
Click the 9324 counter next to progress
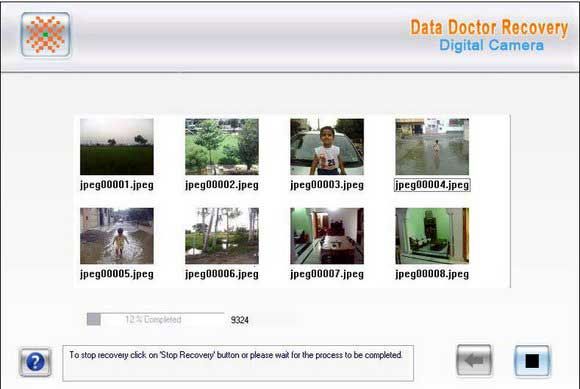(x=239, y=320)
